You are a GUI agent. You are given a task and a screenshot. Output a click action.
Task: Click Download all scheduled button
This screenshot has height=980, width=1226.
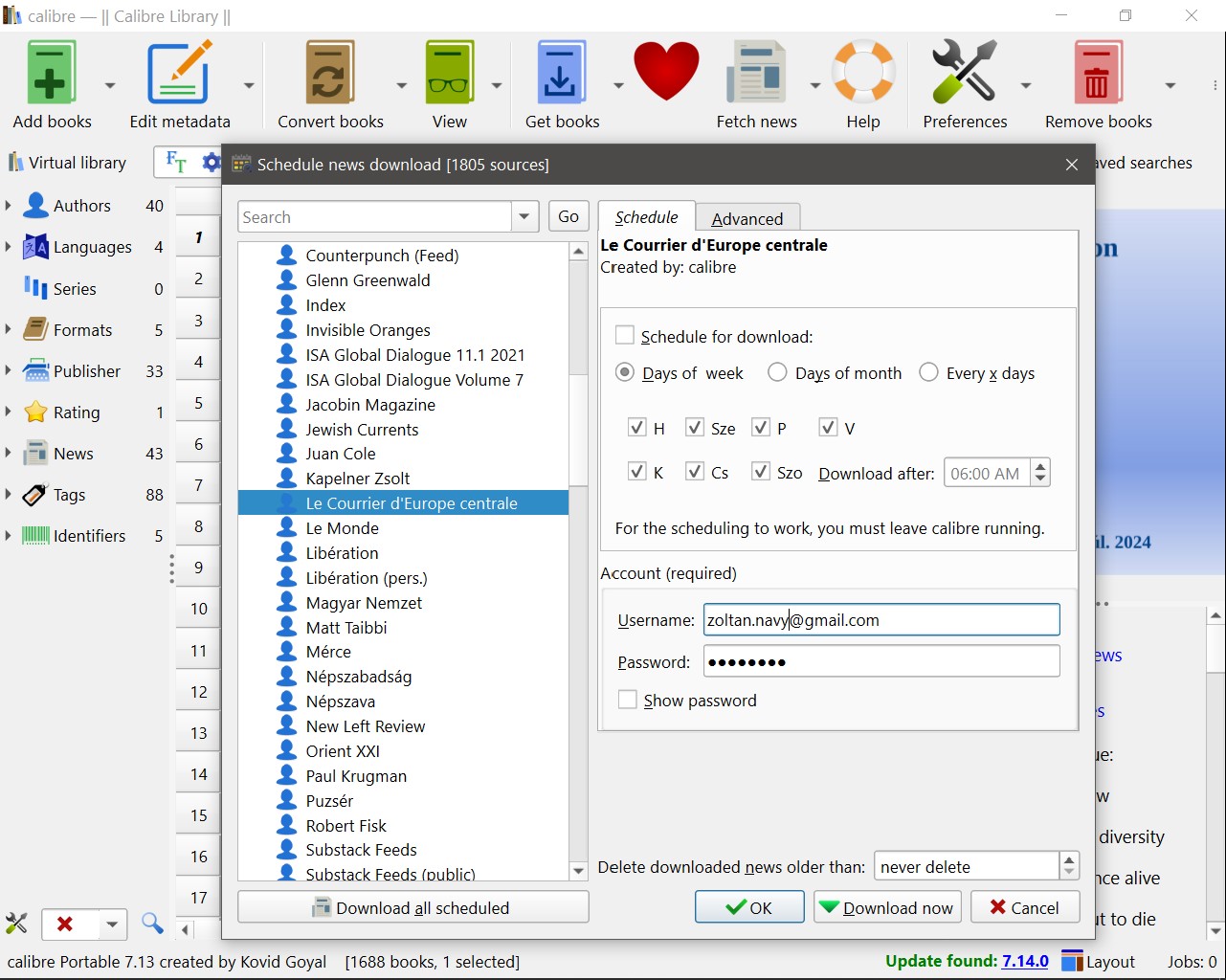pos(412,907)
